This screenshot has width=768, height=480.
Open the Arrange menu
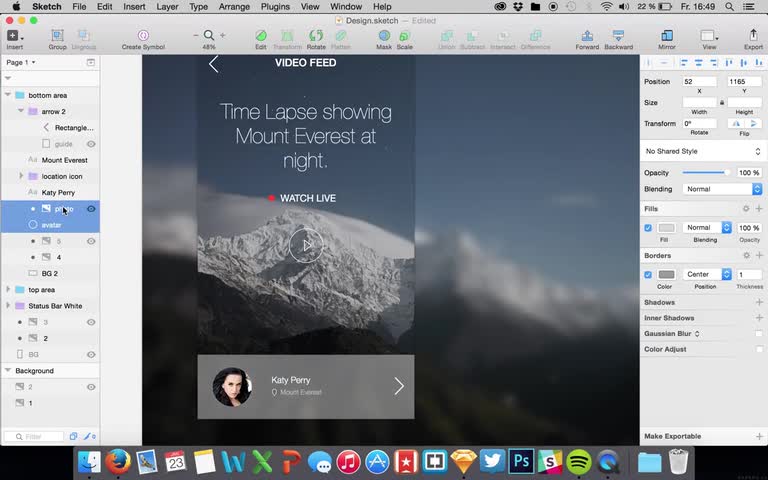click(234, 7)
